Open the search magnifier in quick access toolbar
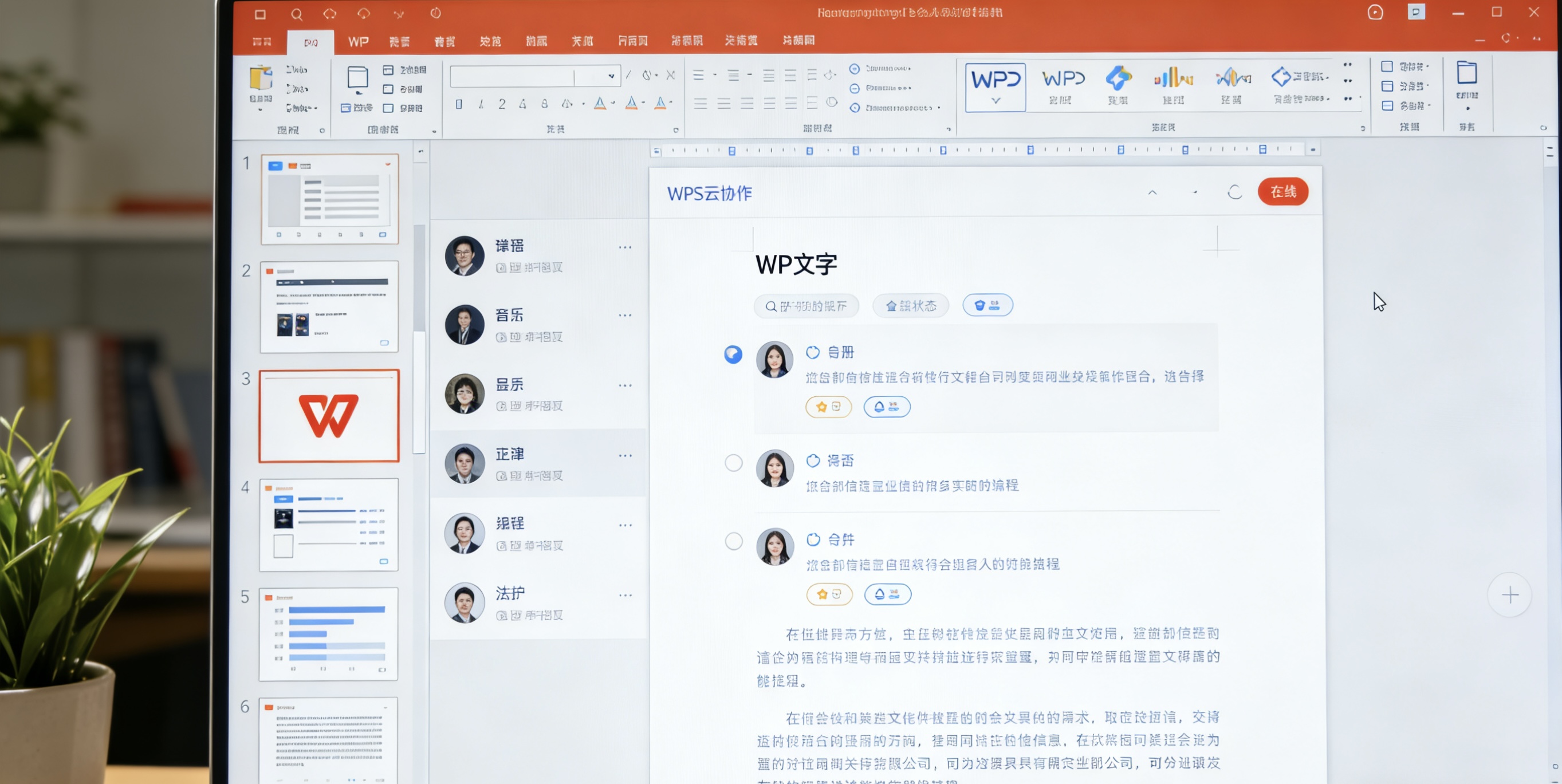The image size is (1562, 784). pos(297,14)
